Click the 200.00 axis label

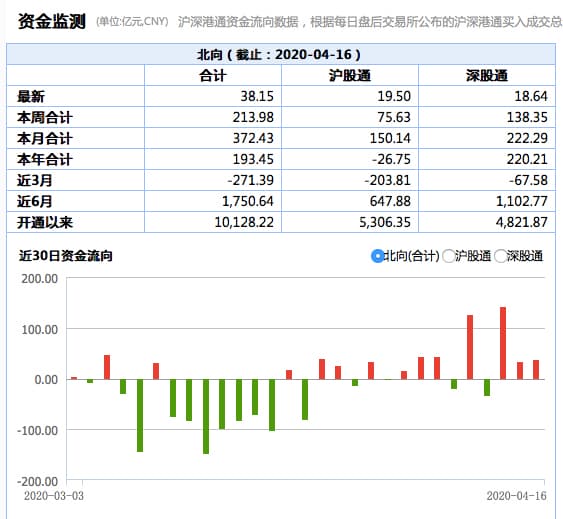pyautogui.click(x=39, y=279)
